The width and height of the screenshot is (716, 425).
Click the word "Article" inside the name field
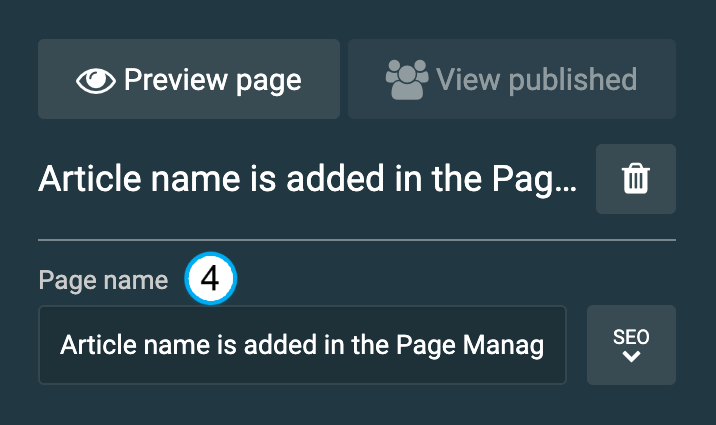click(x=95, y=346)
